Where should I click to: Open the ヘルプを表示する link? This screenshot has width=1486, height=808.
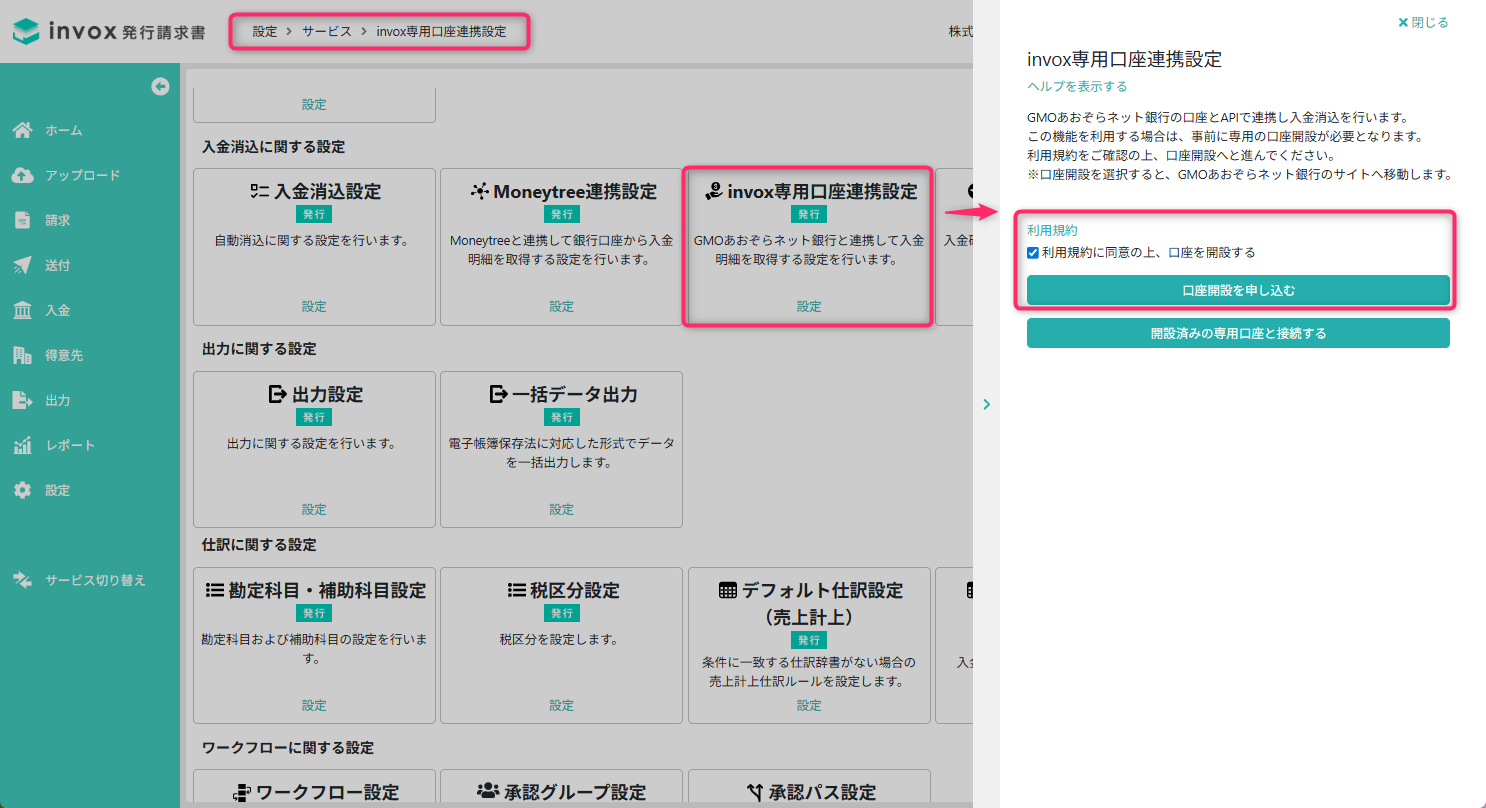1077,86
